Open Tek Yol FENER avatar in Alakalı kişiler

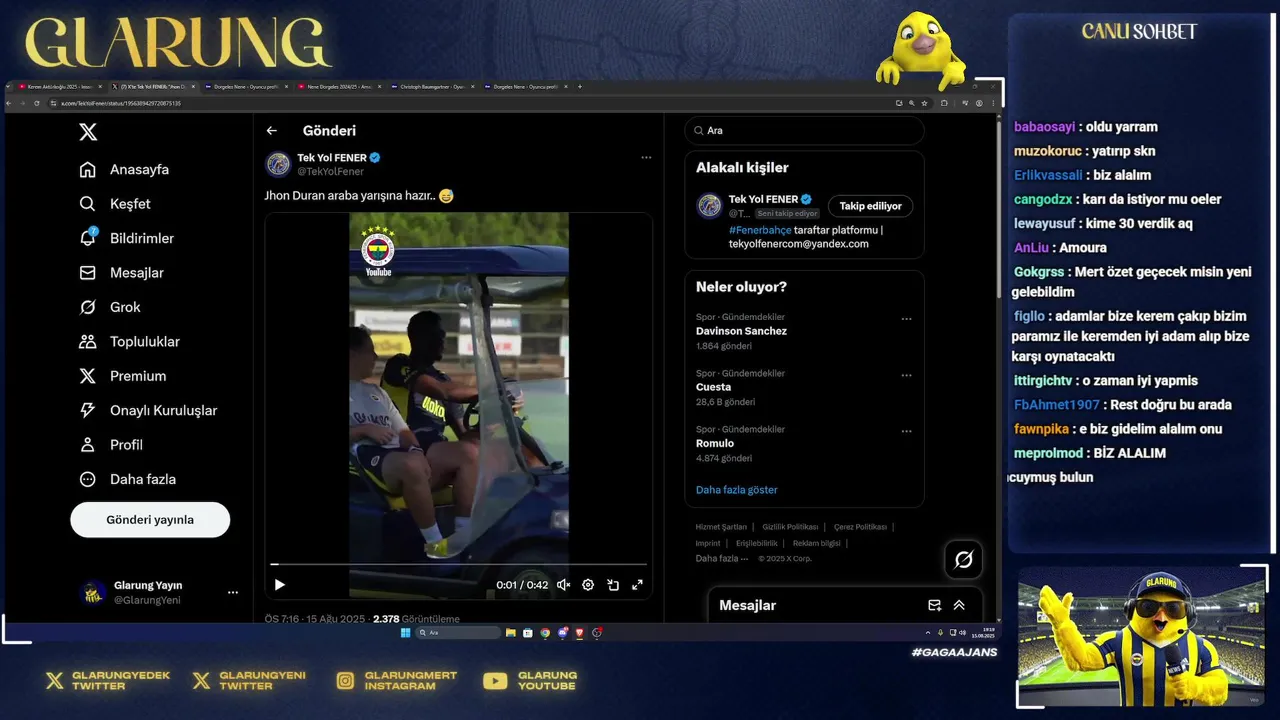click(709, 206)
